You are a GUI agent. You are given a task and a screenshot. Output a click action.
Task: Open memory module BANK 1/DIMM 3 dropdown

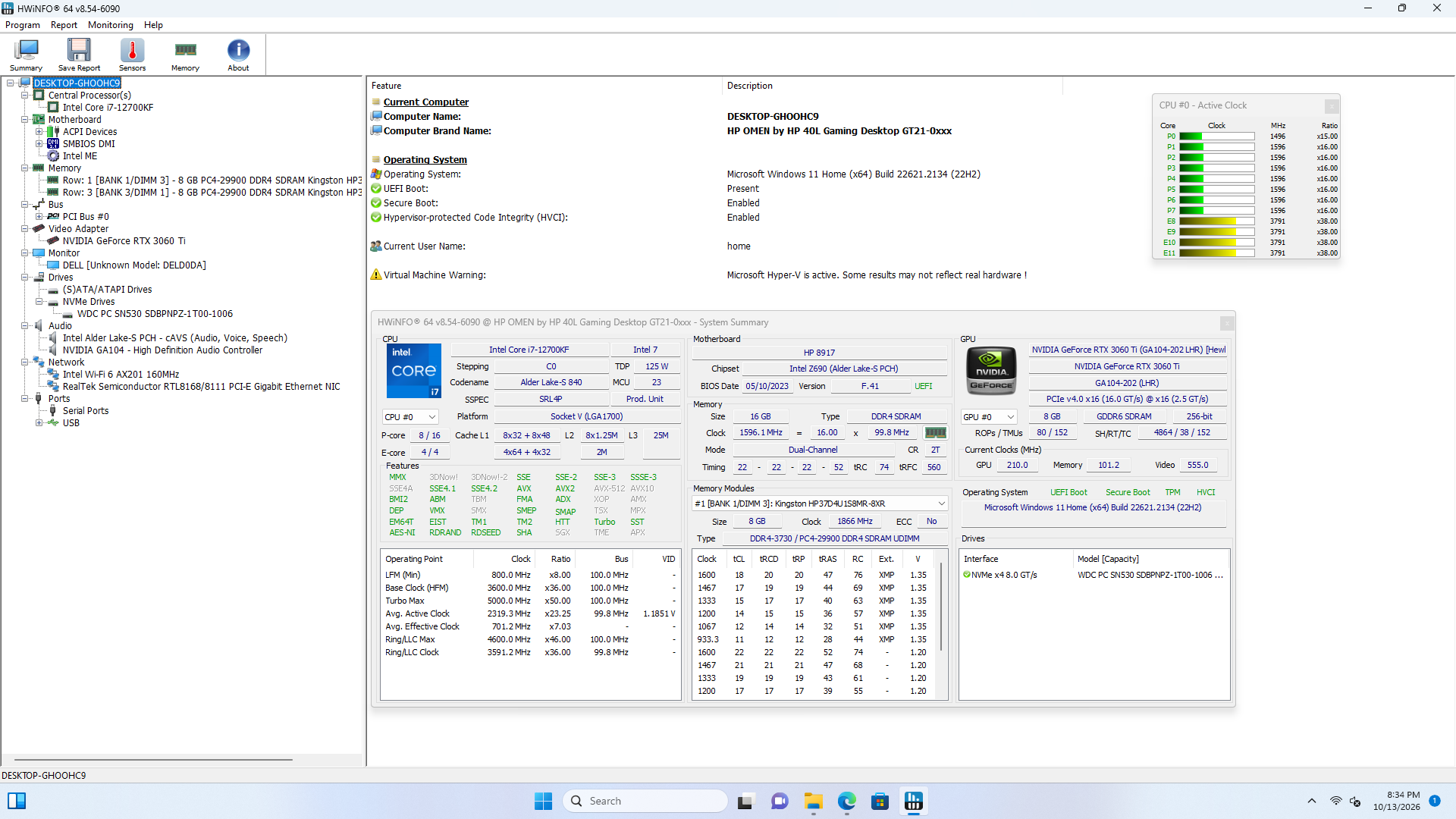[x=820, y=504]
